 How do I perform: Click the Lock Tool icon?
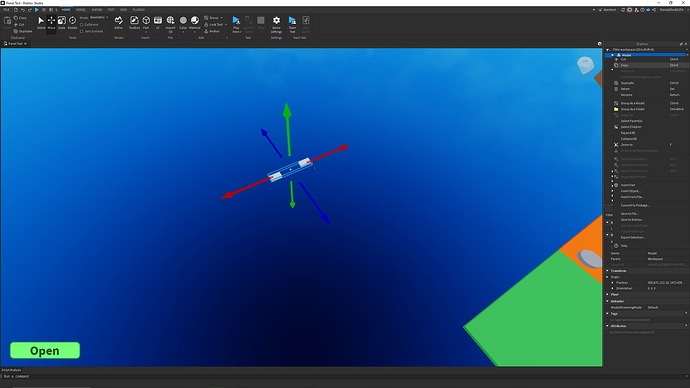206,25
